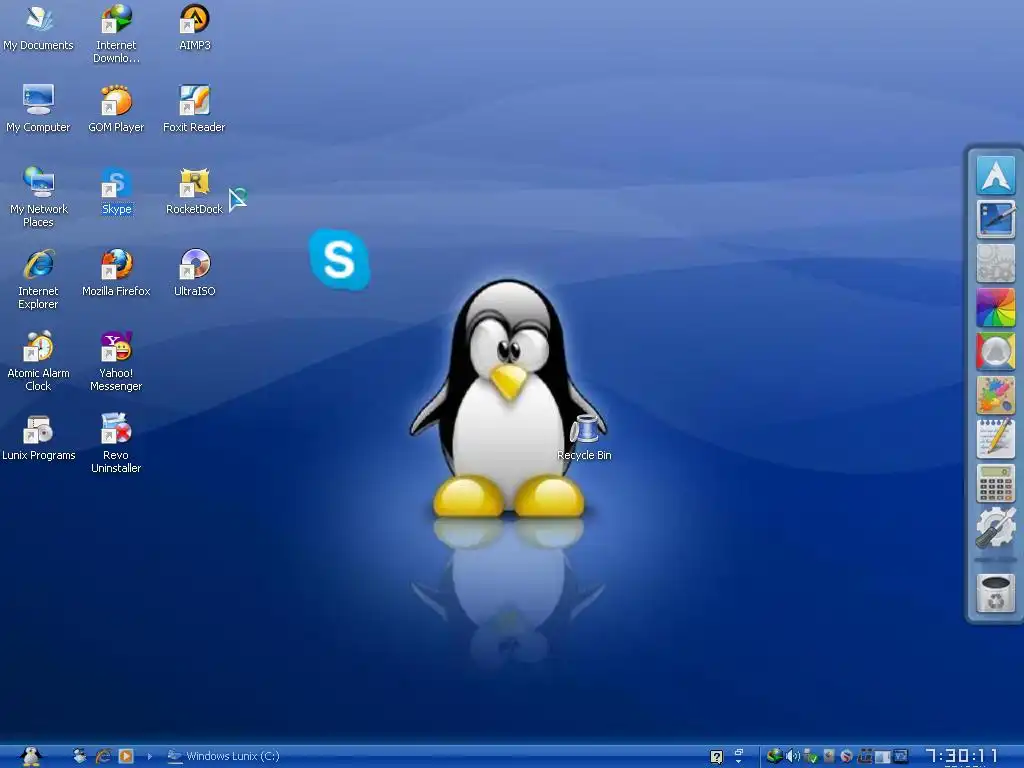Viewport: 1024px width, 768px height.
Task: Select the Internet Explorer desktop icon
Action: [39, 280]
